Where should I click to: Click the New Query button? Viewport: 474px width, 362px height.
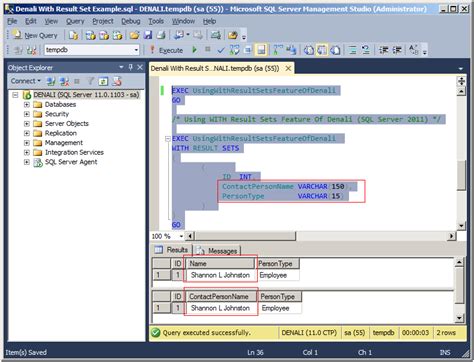35,35
